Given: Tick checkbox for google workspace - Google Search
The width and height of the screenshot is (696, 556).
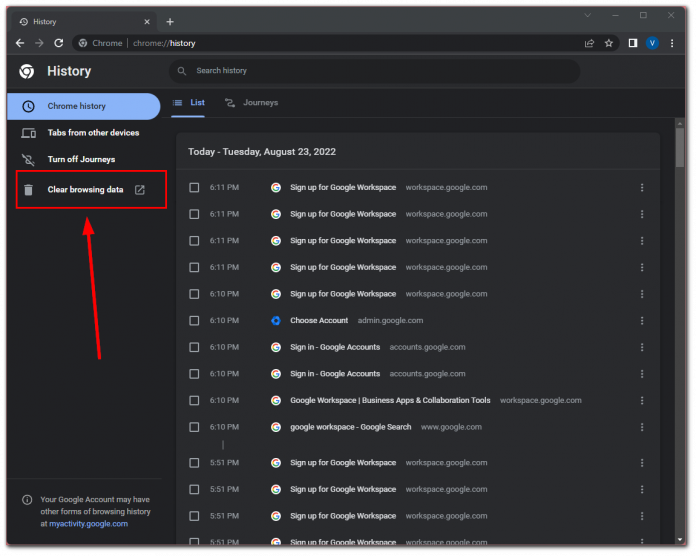Looking at the screenshot, I should (x=194, y=427).
